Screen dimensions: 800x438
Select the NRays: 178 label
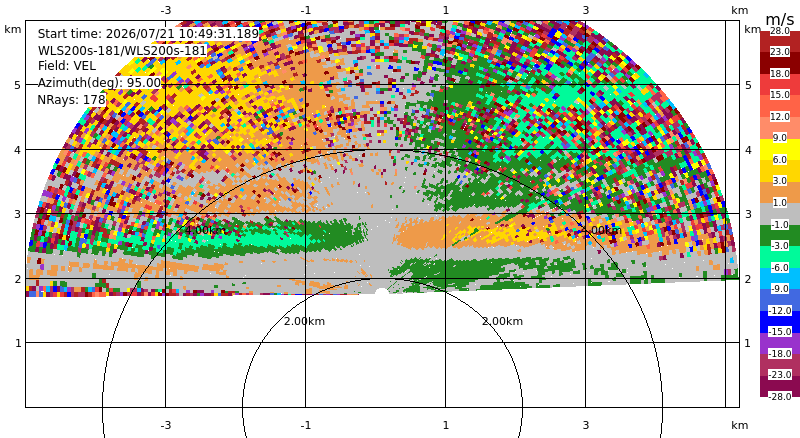tap(71, 99)
